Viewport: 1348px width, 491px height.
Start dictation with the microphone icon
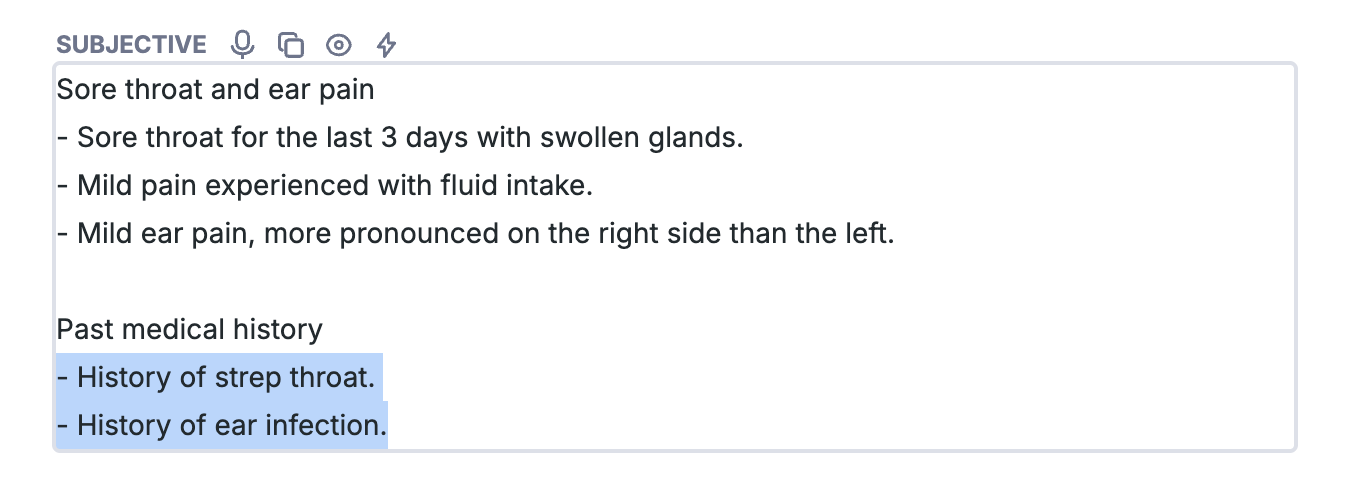(x=242, y=44)
